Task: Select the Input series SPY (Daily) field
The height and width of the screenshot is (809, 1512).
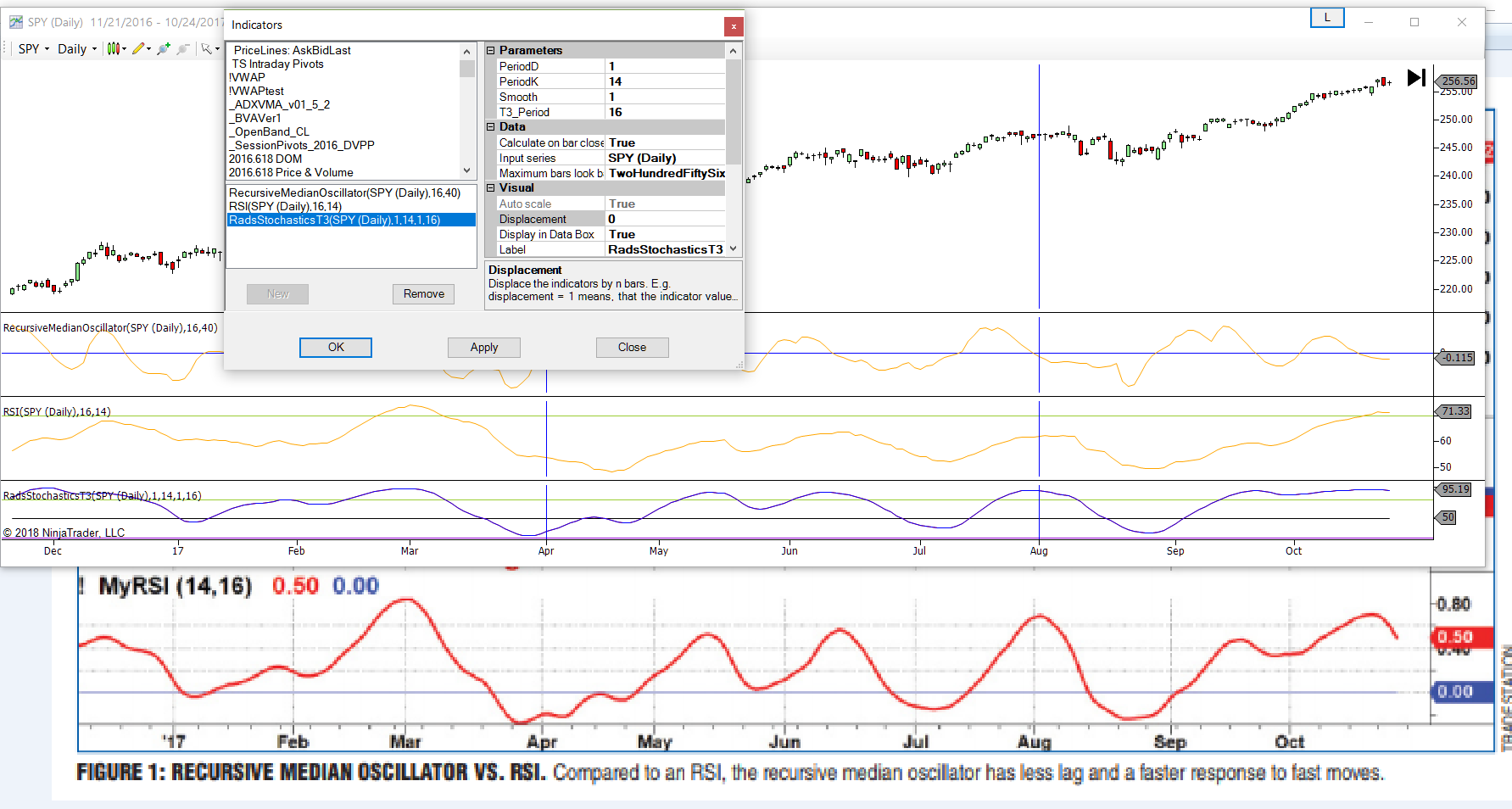Action: click(x=666, y=158)
